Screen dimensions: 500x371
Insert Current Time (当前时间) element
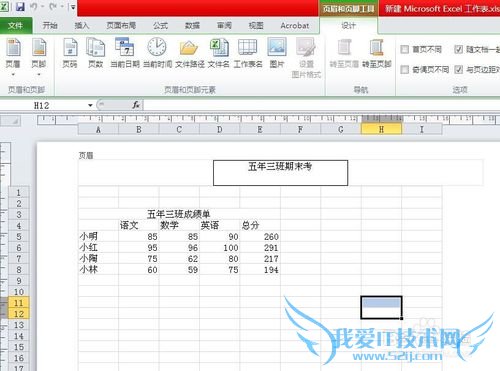[157, 53]
